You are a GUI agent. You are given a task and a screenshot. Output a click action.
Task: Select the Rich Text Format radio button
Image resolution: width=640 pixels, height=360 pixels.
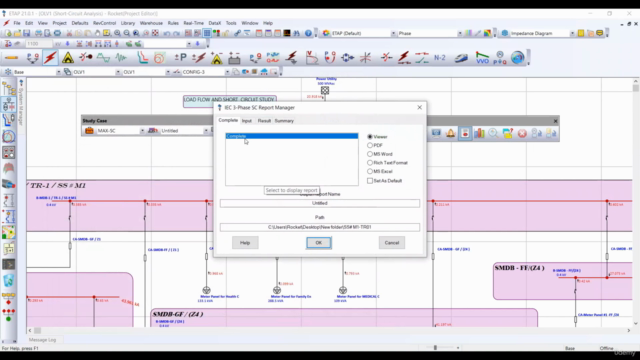pyautogui.click(x=370, y=162)
